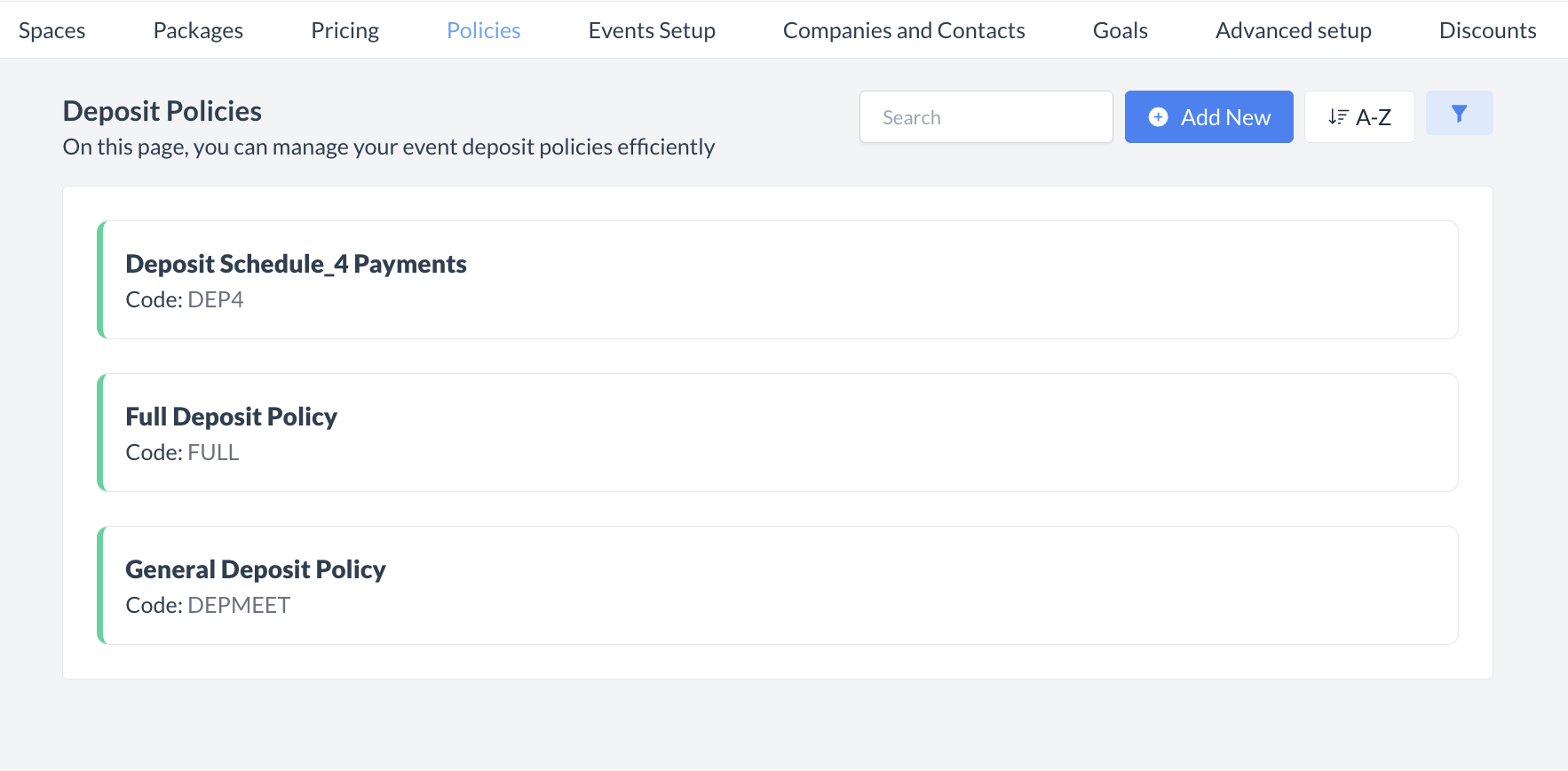
Task: Select the Policies tab
Action: point(483,30)
